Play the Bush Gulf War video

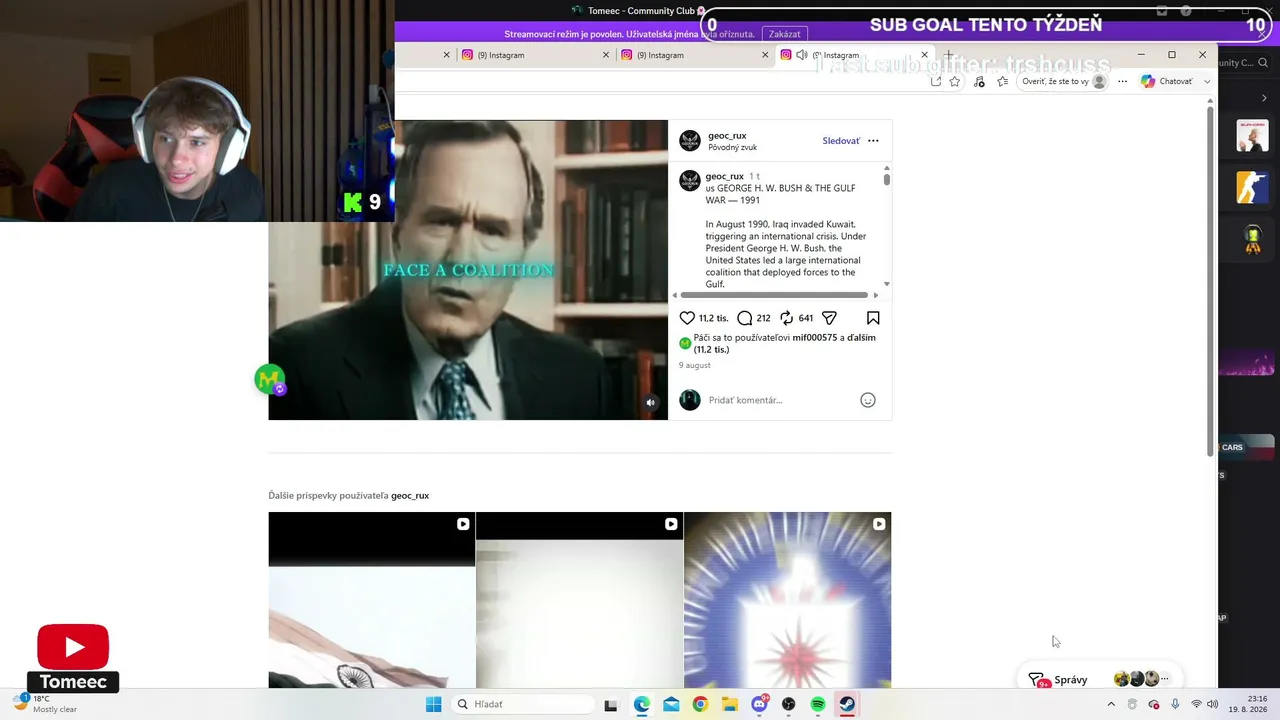coord(468,270)
